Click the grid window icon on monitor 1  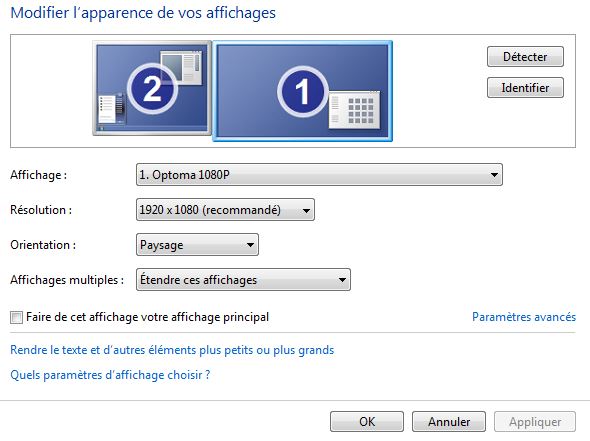[354, 110]
